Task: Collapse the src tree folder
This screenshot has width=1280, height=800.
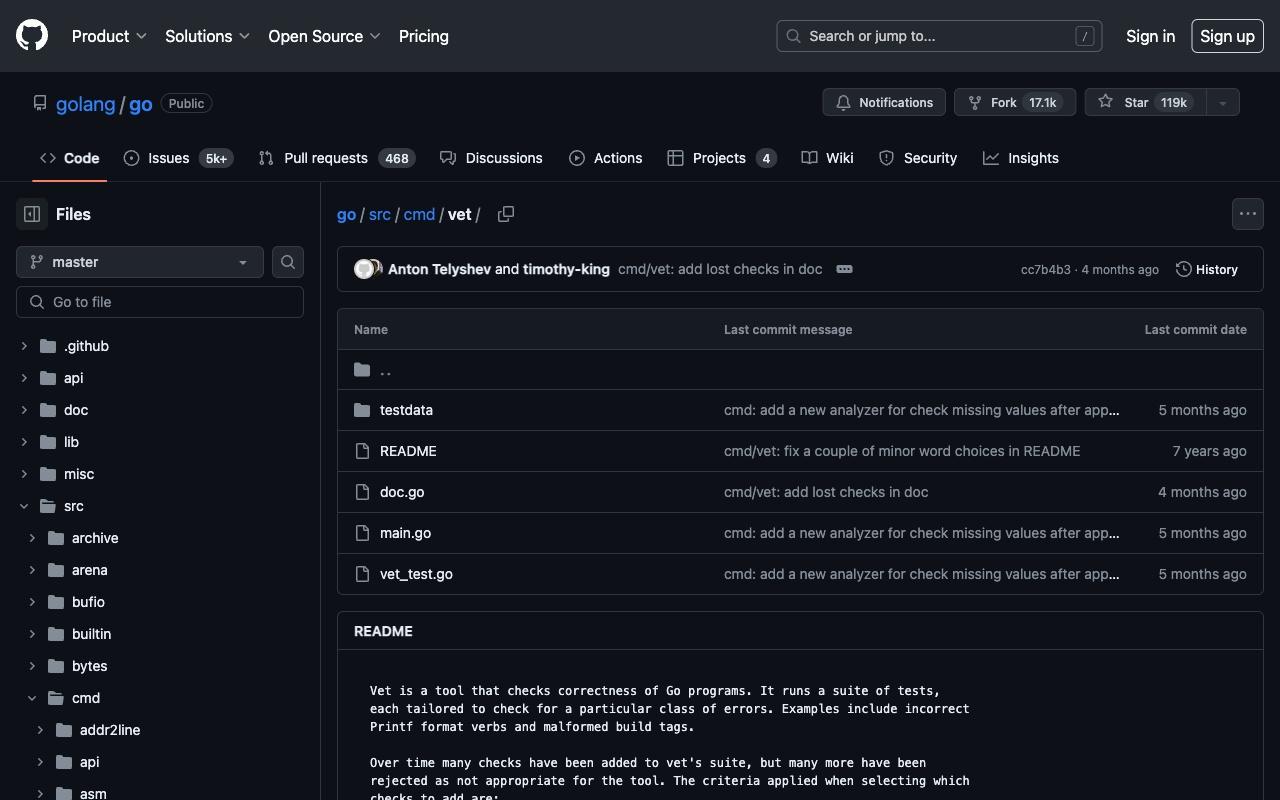Action: coord(24,506)
